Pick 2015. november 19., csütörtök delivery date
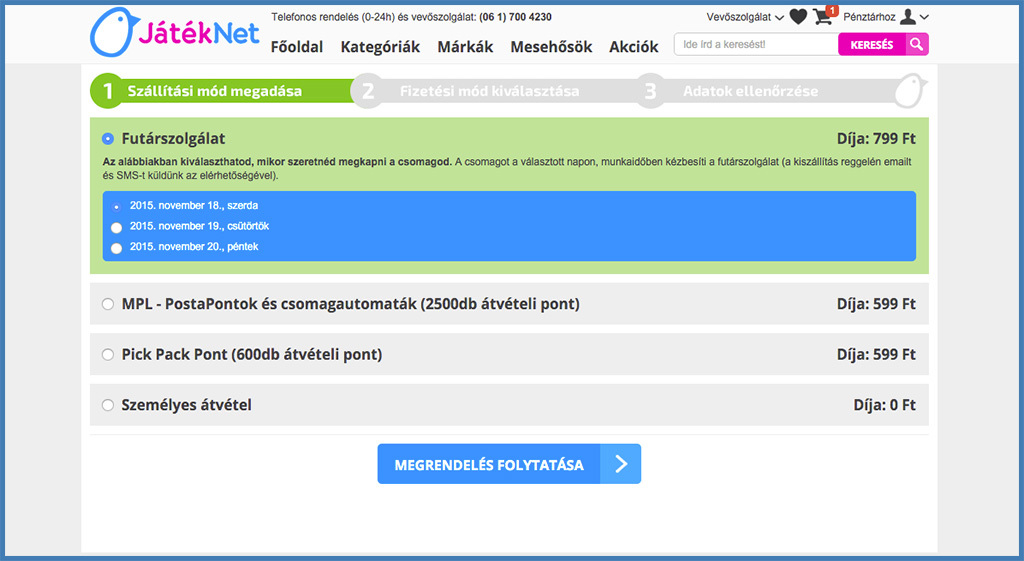 pyautogui.click(x=117, y=227)
